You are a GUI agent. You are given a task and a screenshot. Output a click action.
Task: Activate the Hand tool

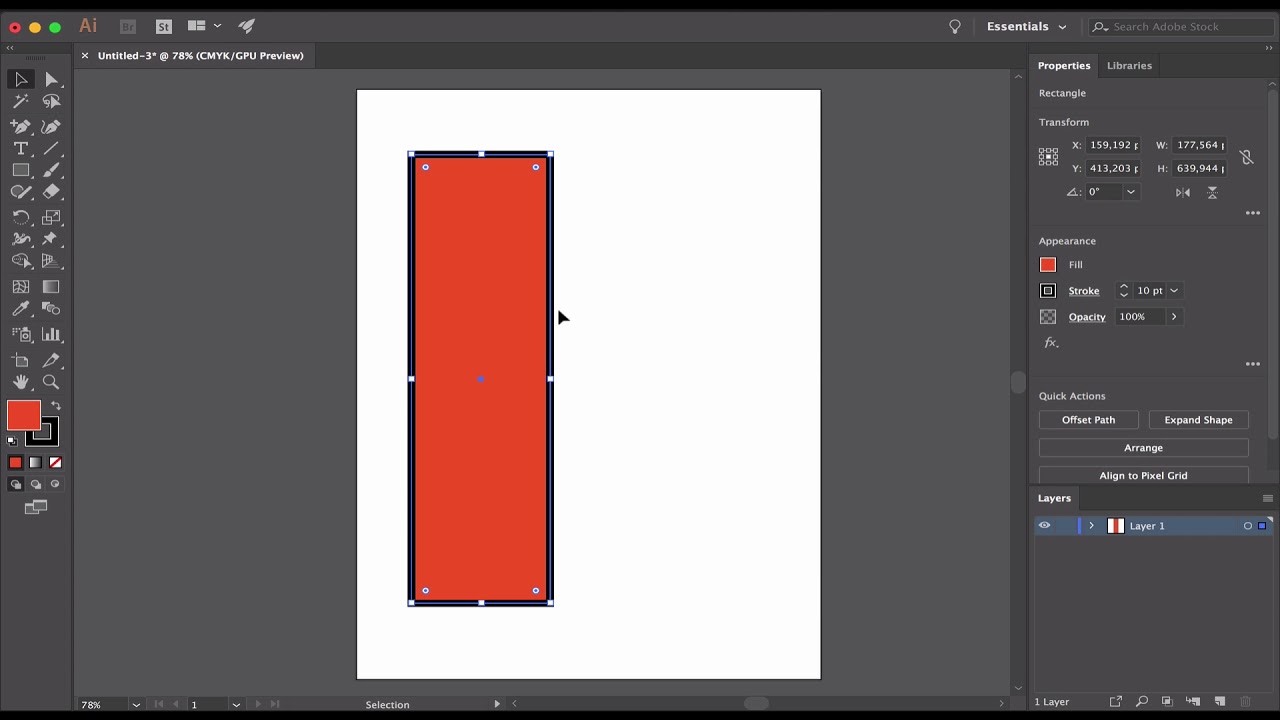tap(21, 382)
